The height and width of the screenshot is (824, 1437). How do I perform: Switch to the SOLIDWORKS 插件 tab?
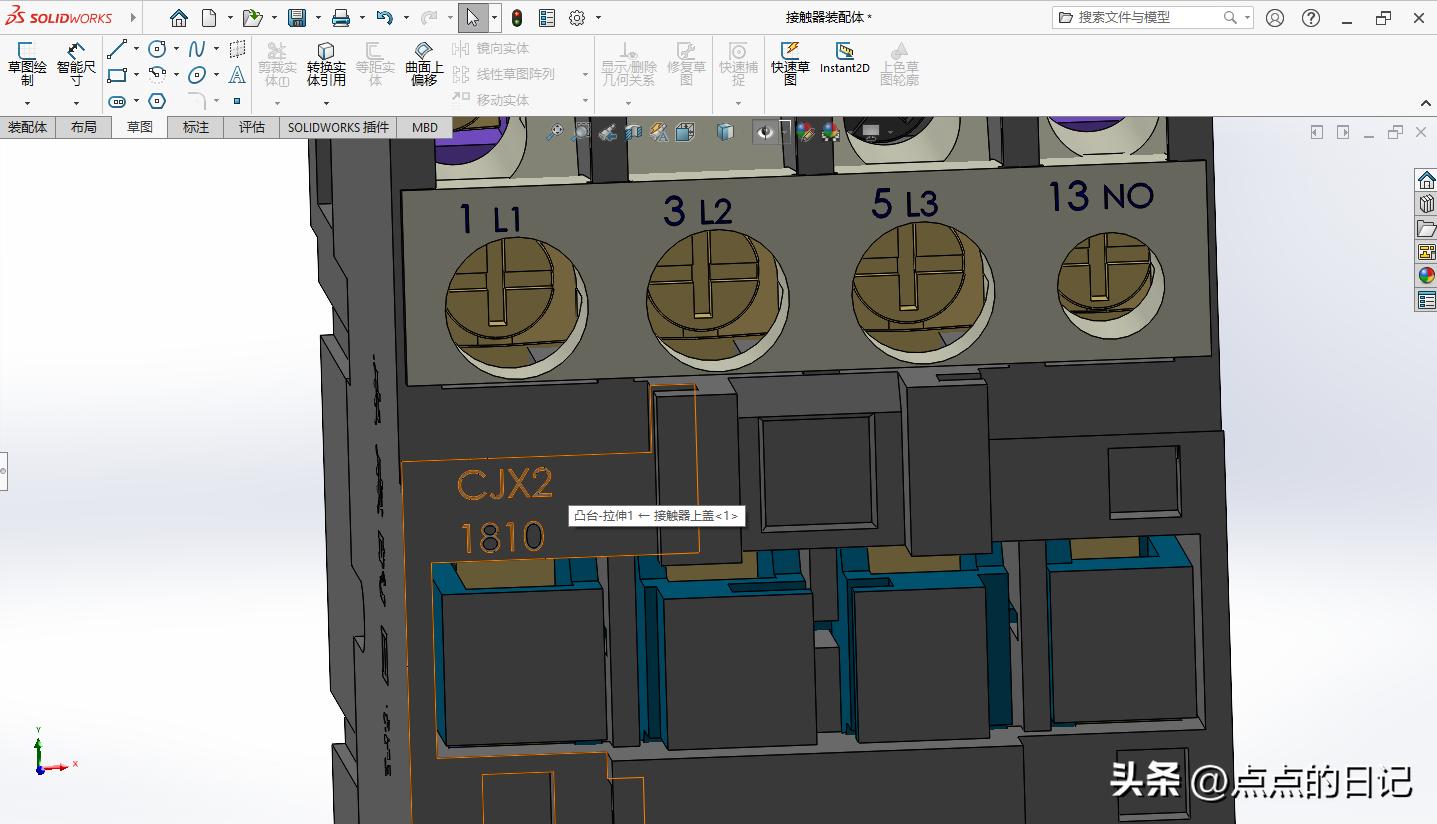pyautogui.click(x=338, y=127)
